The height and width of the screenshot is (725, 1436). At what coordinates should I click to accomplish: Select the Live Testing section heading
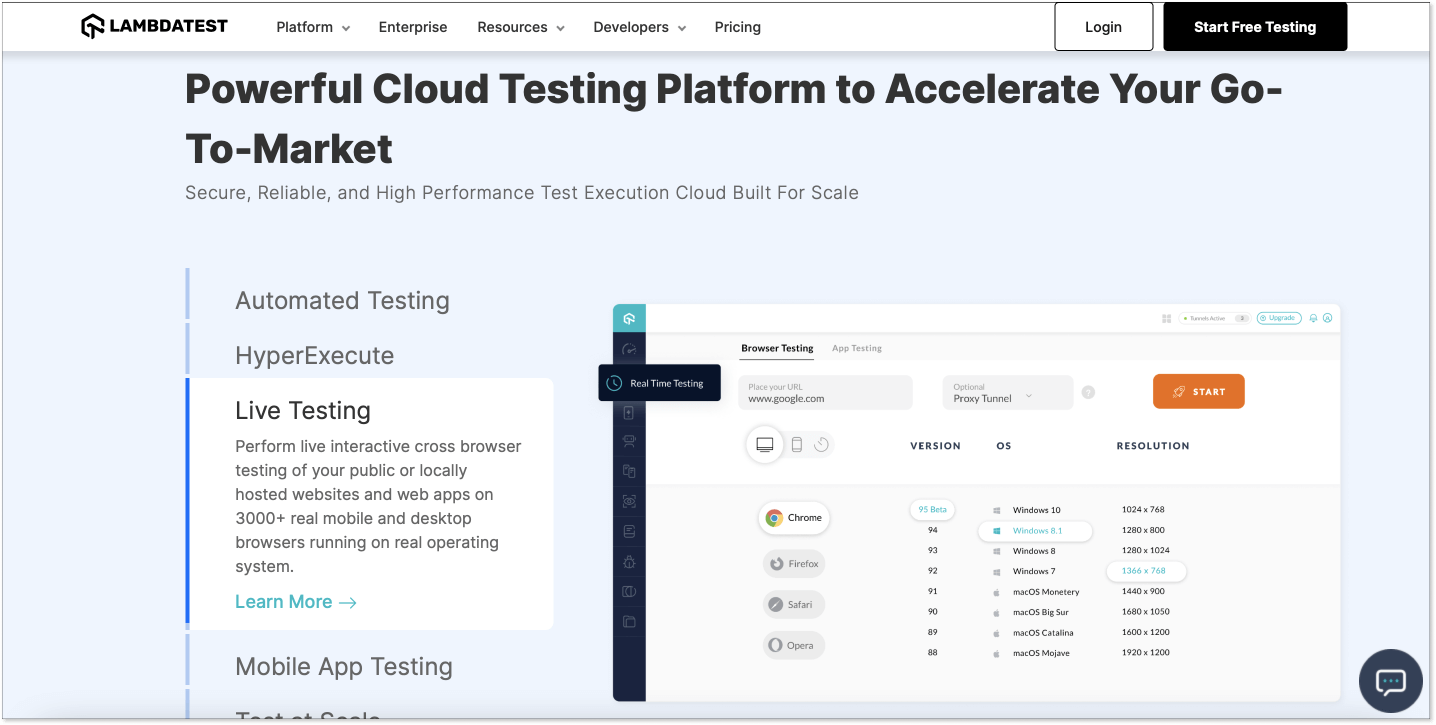tap(303, 410)
